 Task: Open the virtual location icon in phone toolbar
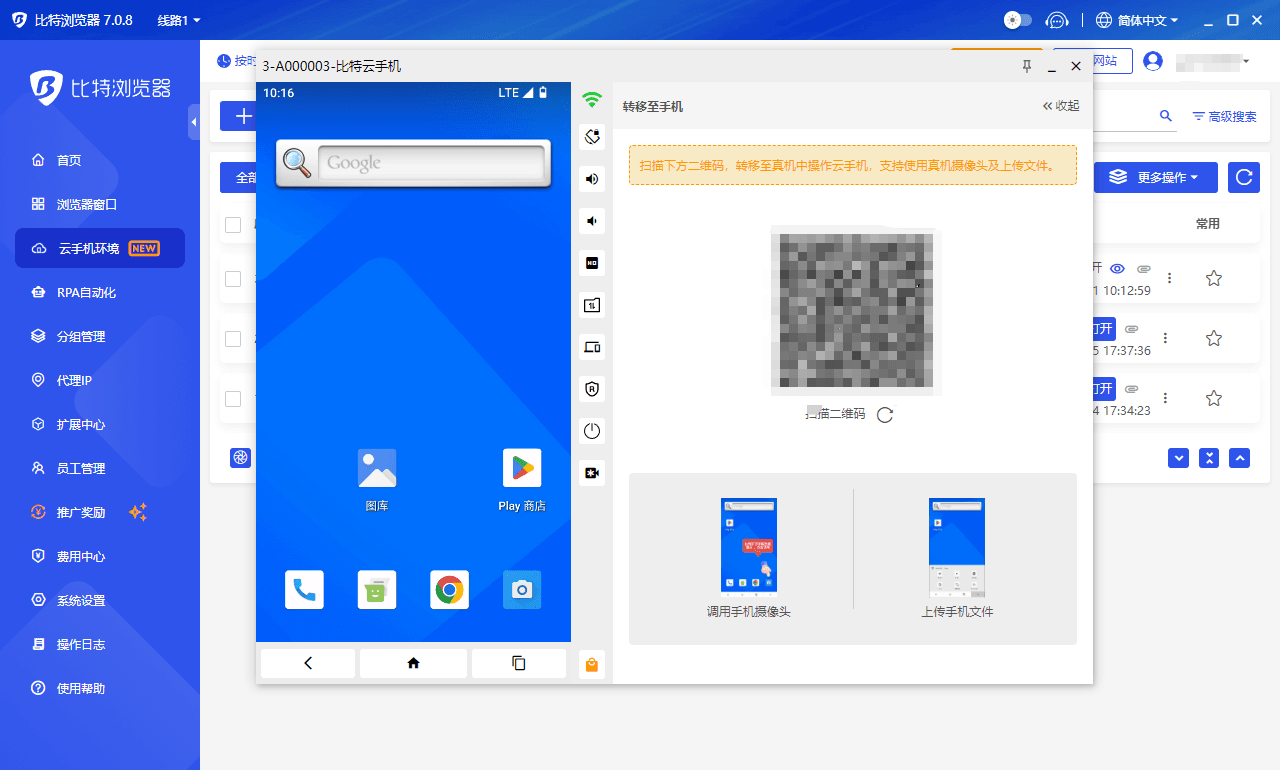click(591, 136)
